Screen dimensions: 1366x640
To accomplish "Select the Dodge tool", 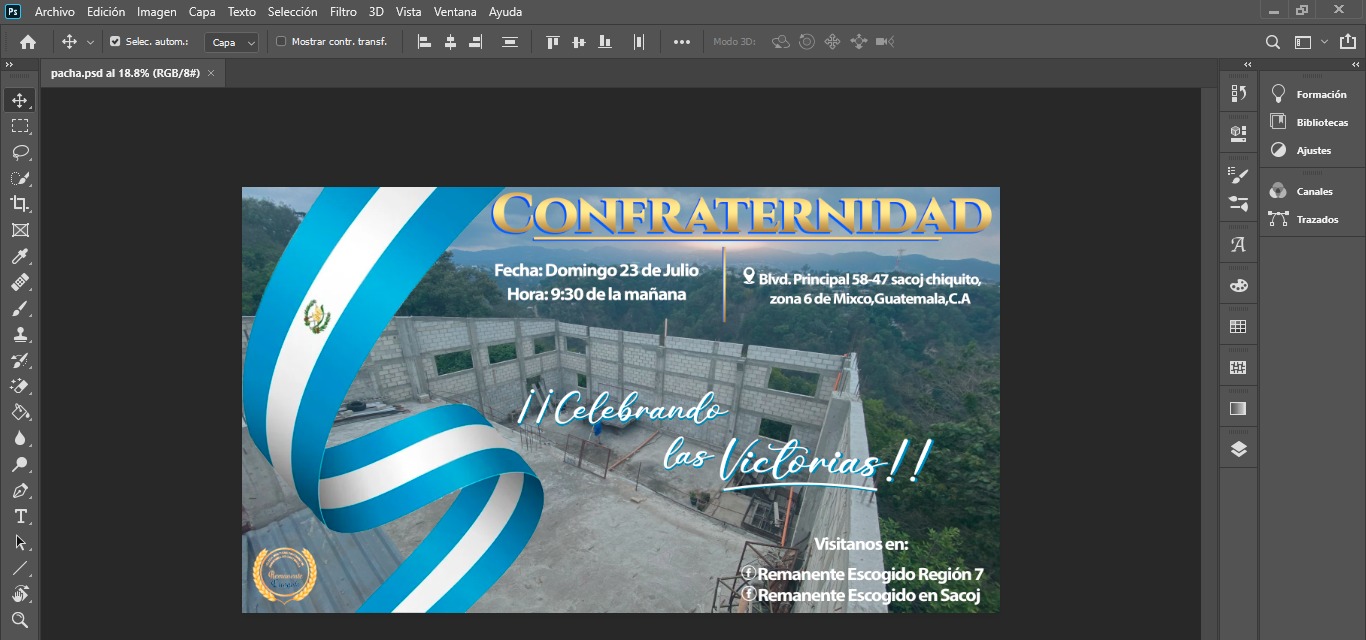I will (20, 465).
